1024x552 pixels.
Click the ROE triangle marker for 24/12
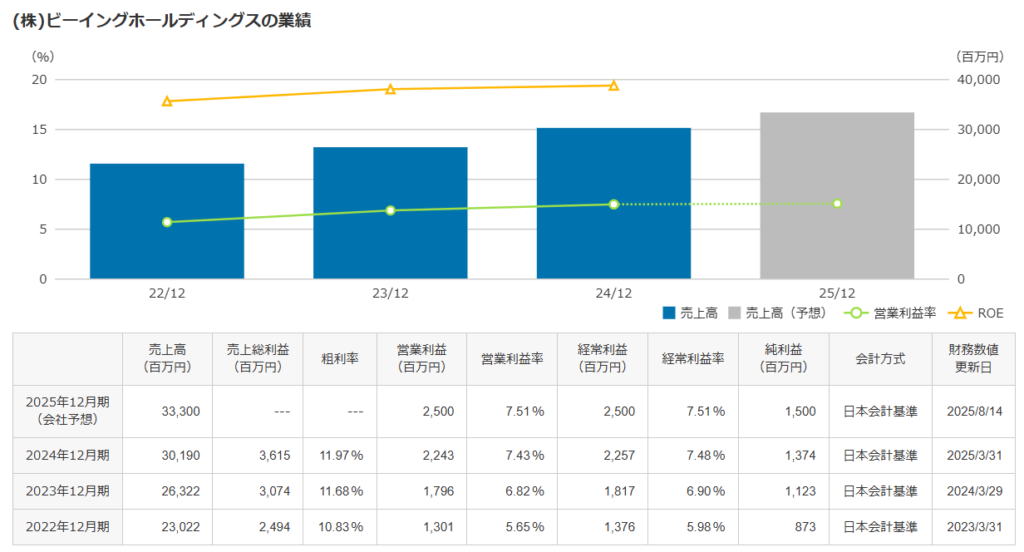pos(614,85)
